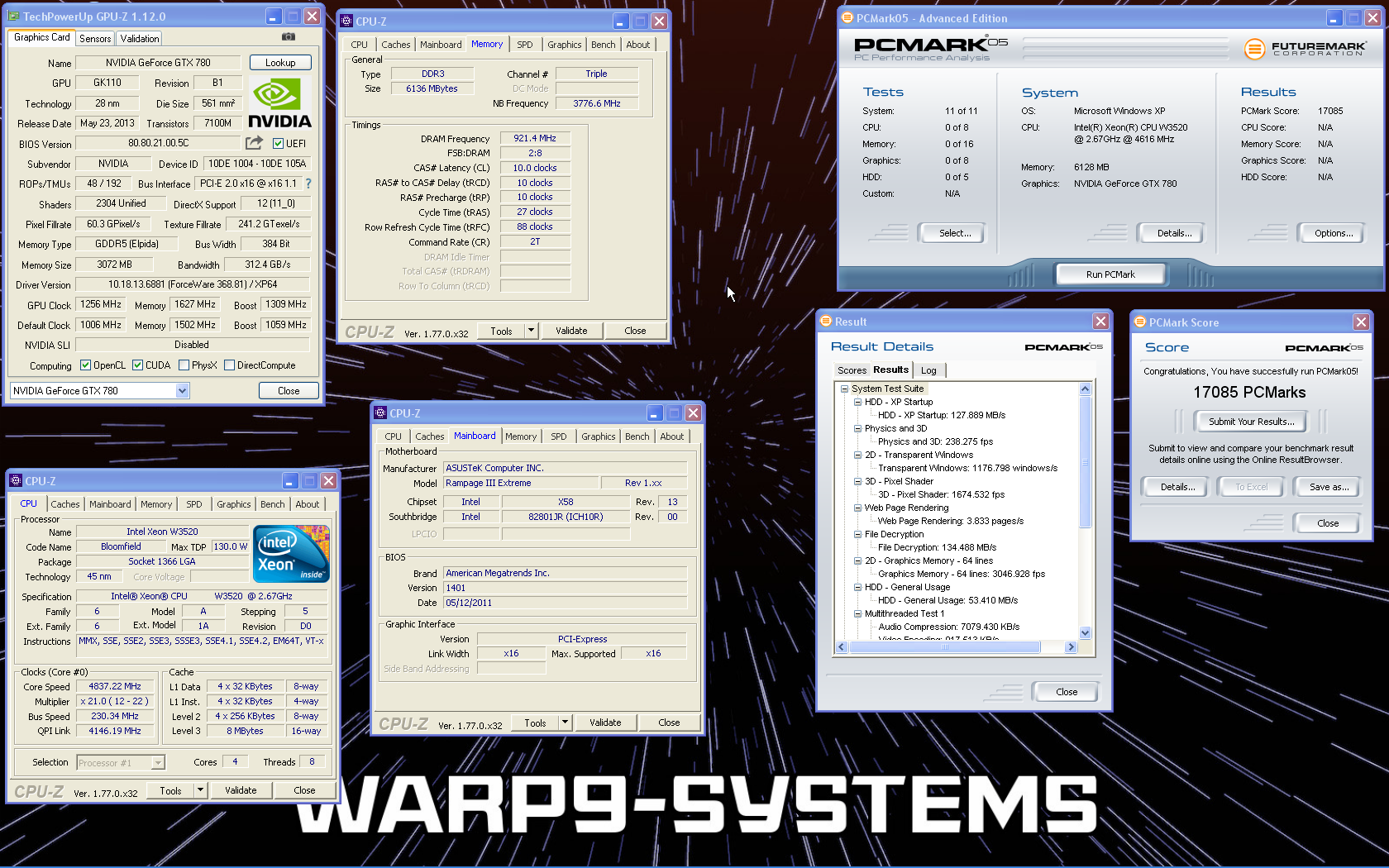The height and width of the screenshot is (868, 1389).
Task: Click Validate in CPU-Z CPU window
Action: click(x=241, y=790)
